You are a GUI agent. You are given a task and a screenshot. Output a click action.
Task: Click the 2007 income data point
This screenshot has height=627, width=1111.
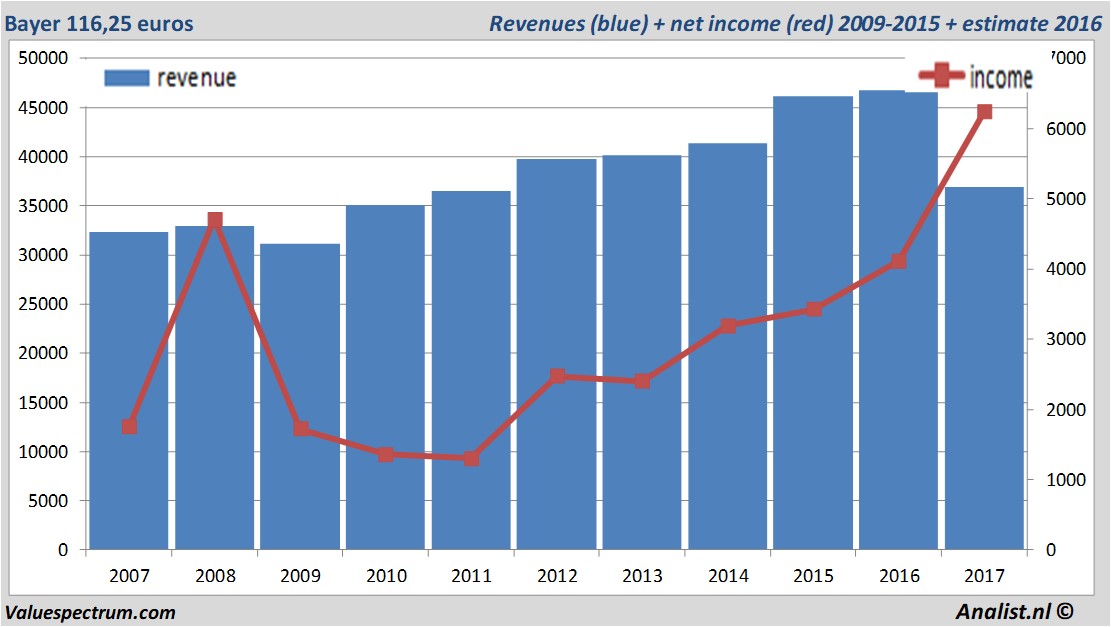pyautogui.click(x=129, y=426)
